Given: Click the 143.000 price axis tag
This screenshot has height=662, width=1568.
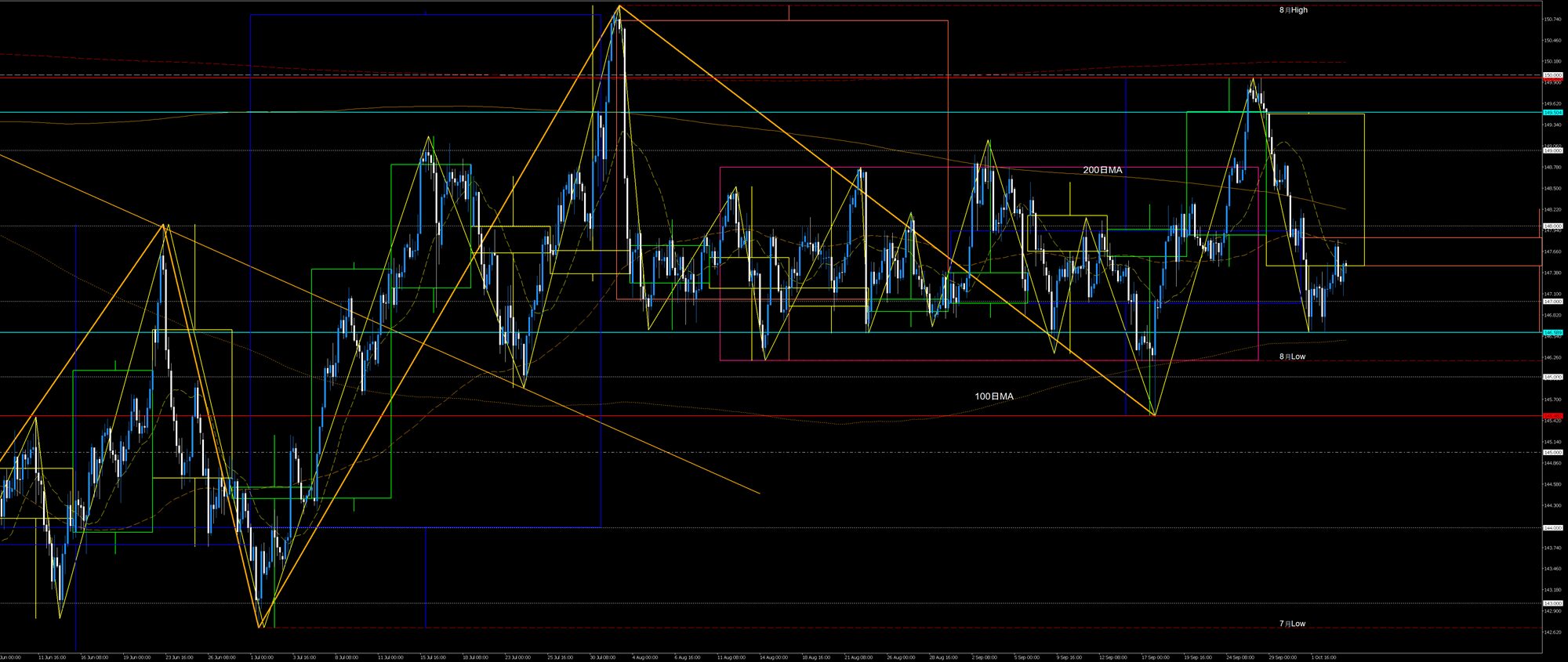Looking at the screenshot, I should tap(1552, 602).
